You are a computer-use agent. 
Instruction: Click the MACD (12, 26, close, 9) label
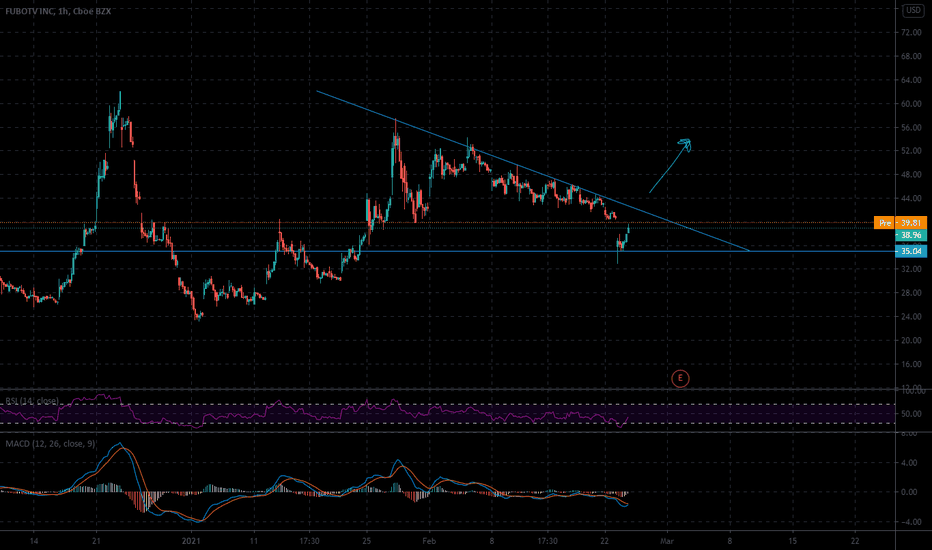tap(51, 444)
